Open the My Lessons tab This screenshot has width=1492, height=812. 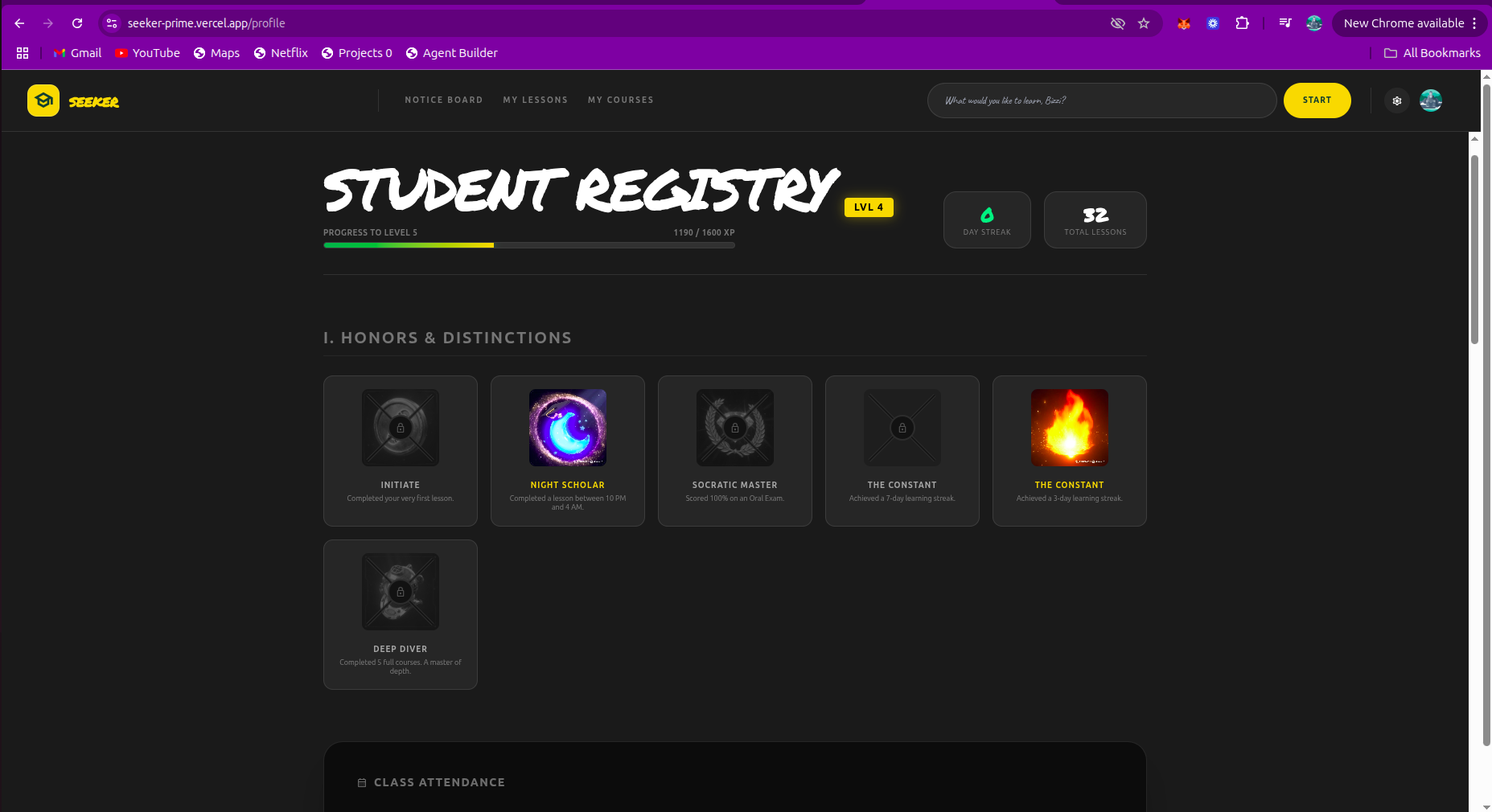(x=536, y=100)
